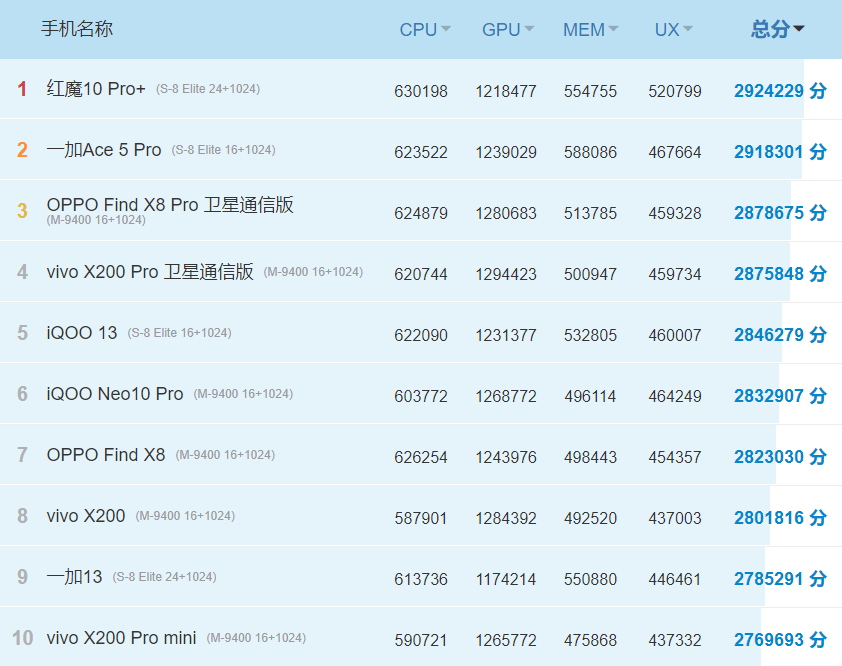Click OPPO Find X8 phone name
Screen dimensions: 842x666
(x=106, y=455)
